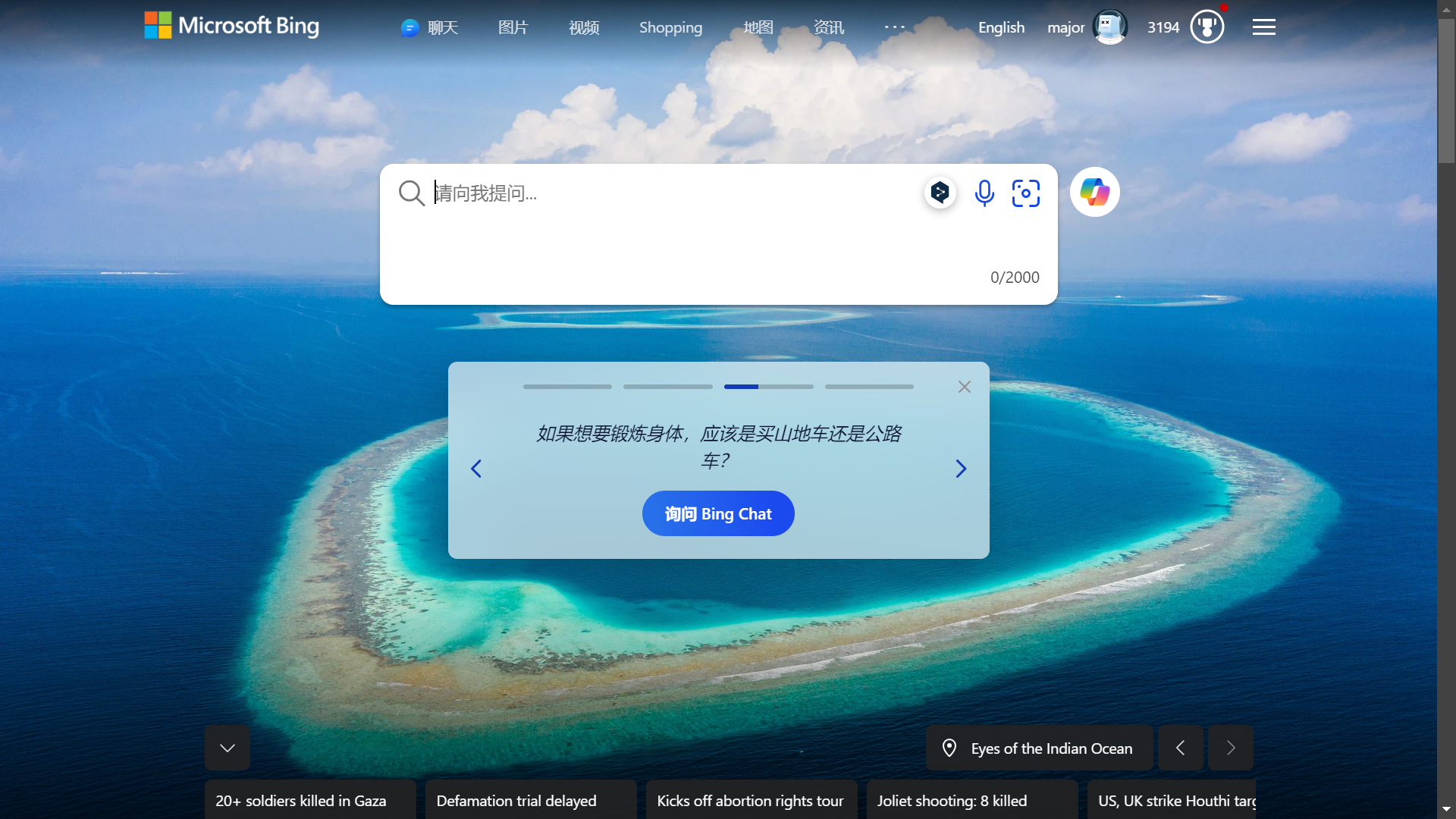The height and width of the screenshot is (819, 1456).
Task: Expand the hamburger menu top right
Action: tap(1264, 27)
